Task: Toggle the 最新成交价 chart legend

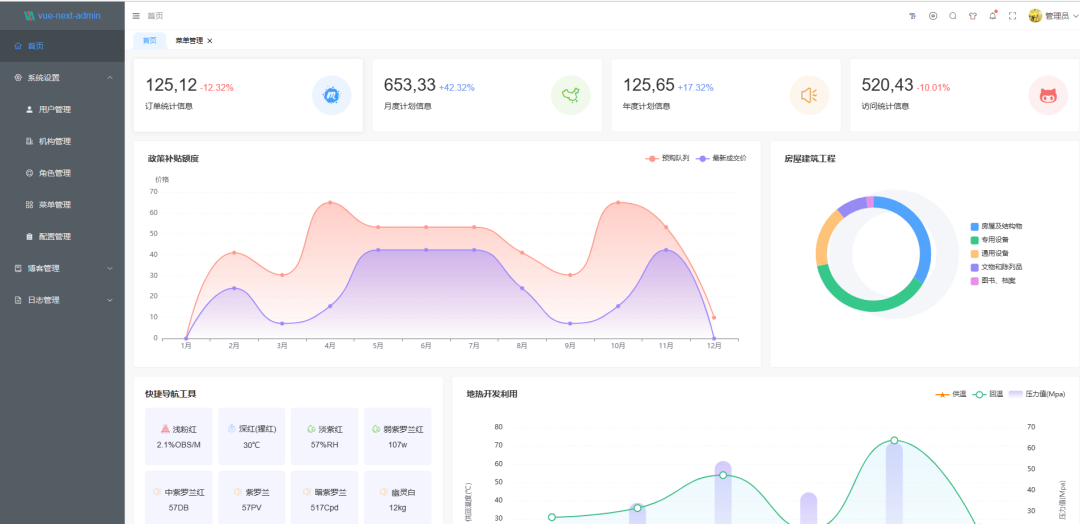Action: coord(721,158)
